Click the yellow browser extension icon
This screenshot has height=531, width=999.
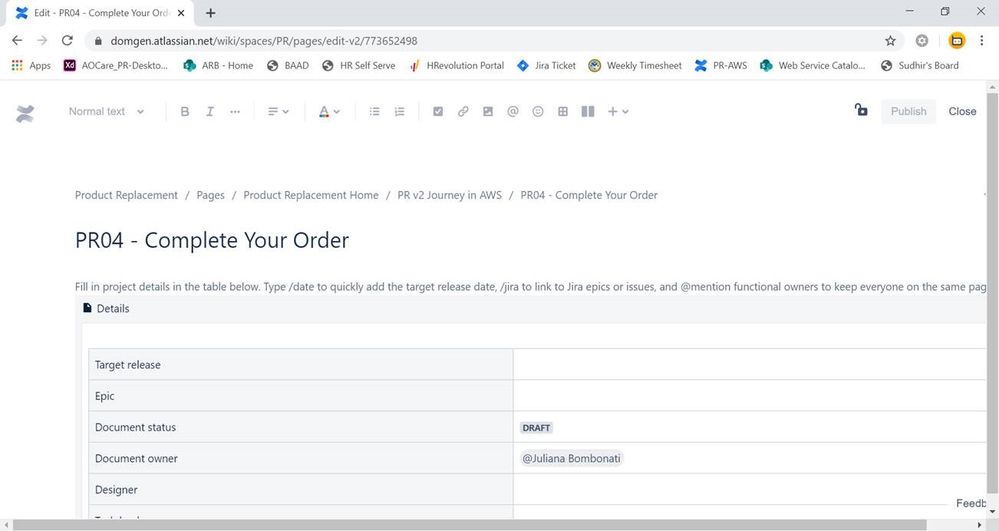pyautogui.click(x=956, y=41)
